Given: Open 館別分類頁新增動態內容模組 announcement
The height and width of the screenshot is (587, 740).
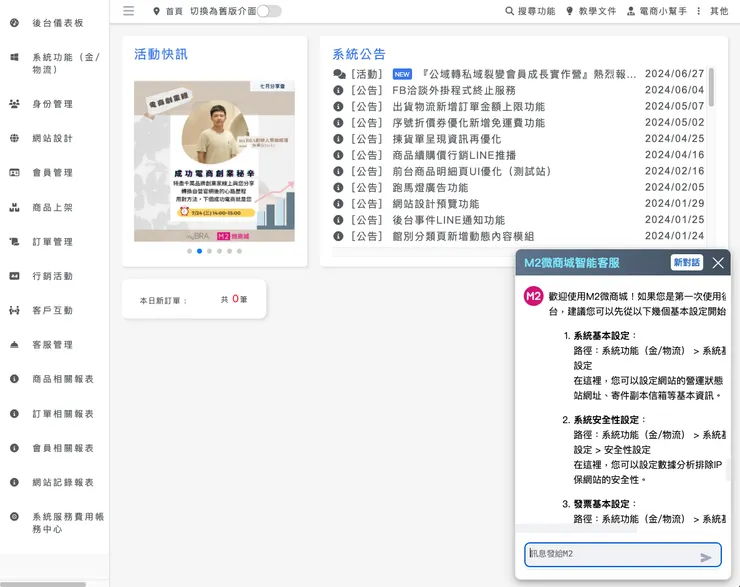Looking at the screenshot, I should pyautogui.click(x=463, y=236).
